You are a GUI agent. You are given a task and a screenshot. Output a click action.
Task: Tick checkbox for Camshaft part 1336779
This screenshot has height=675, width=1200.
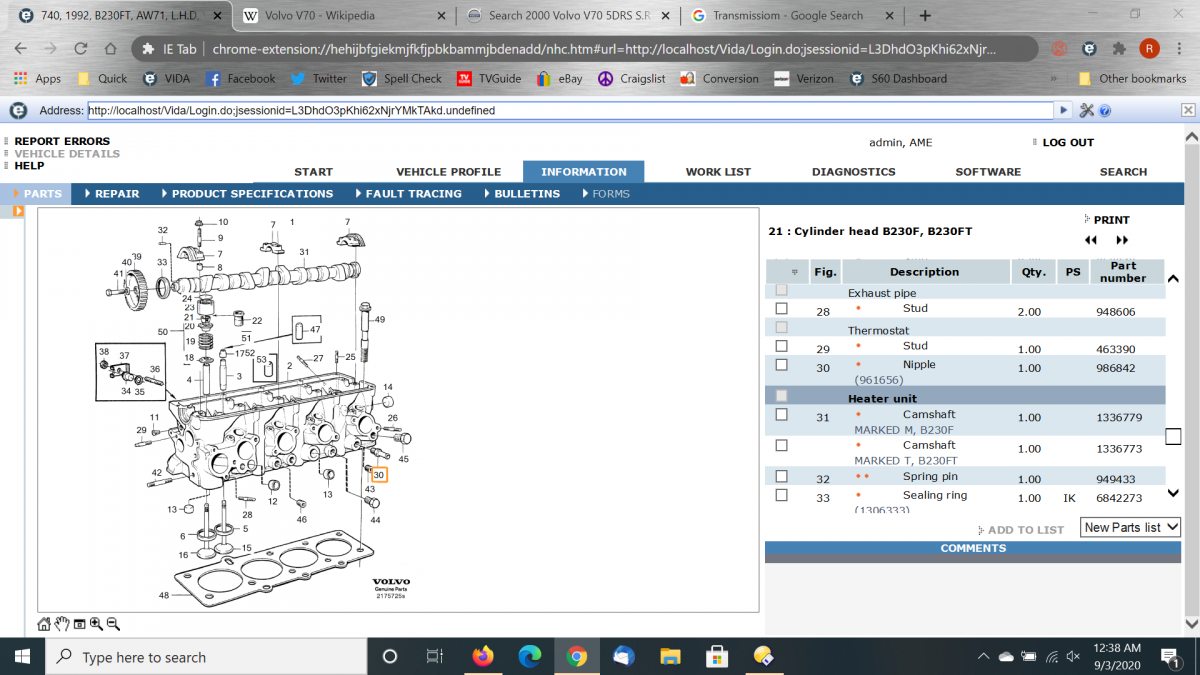782,415
